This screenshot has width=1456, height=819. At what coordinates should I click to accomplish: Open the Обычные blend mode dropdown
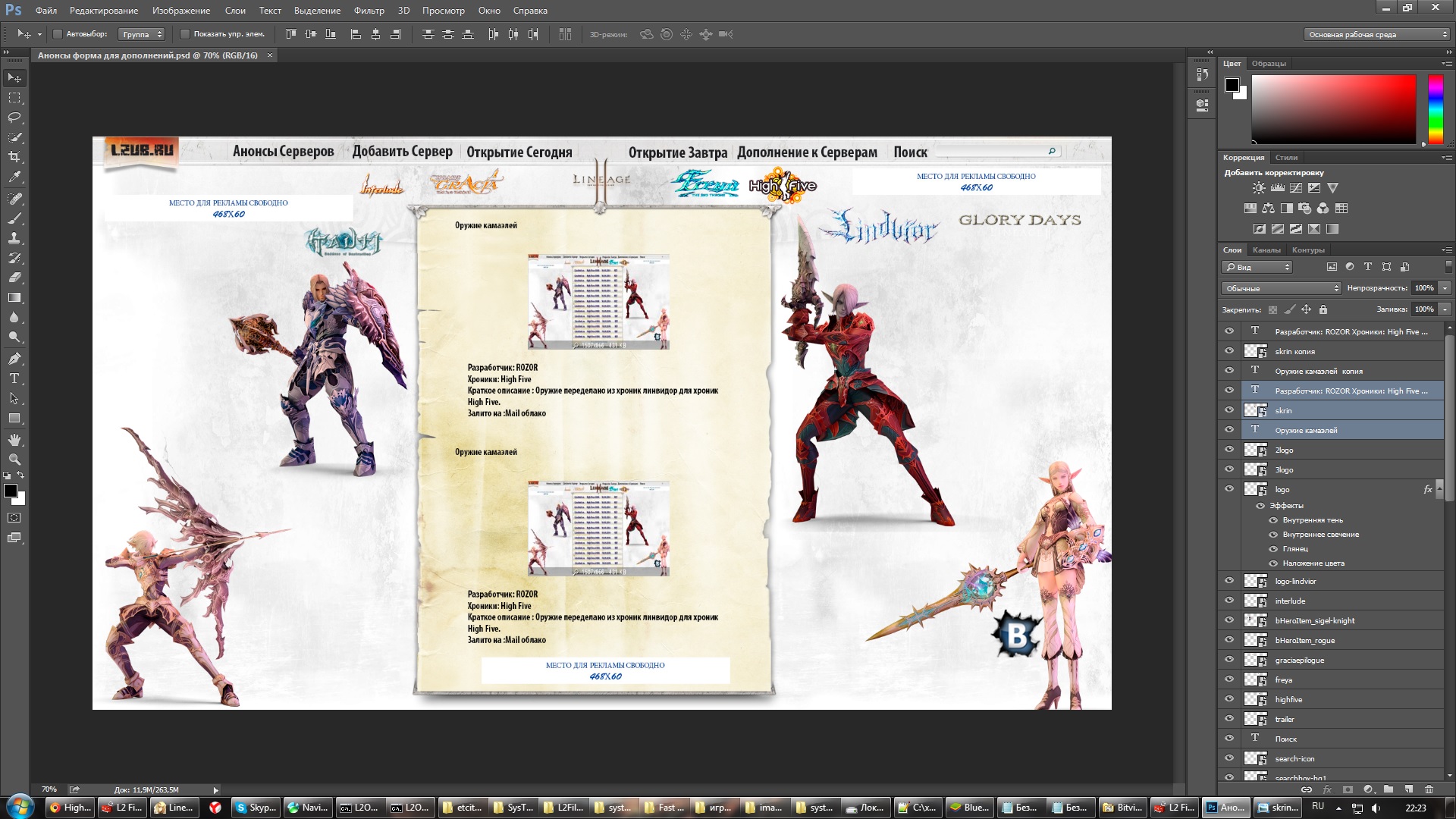pyautogui.click(x=1281, y=288)
